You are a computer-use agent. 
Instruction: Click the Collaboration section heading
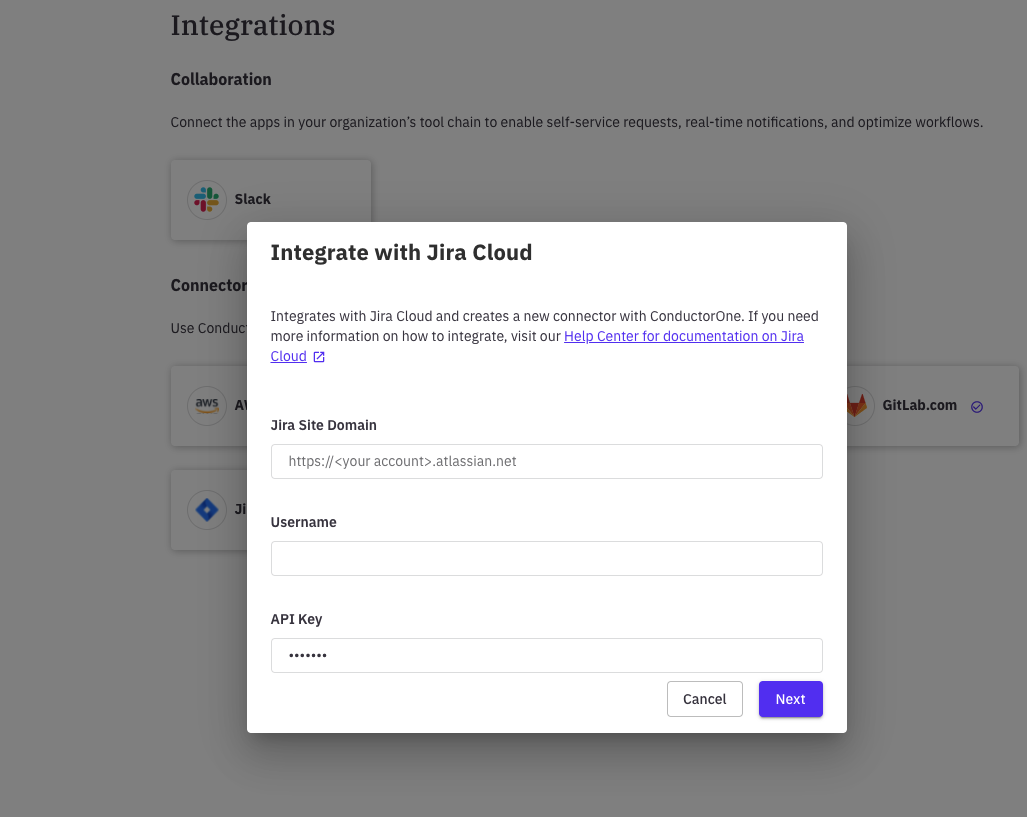[221, 79]
